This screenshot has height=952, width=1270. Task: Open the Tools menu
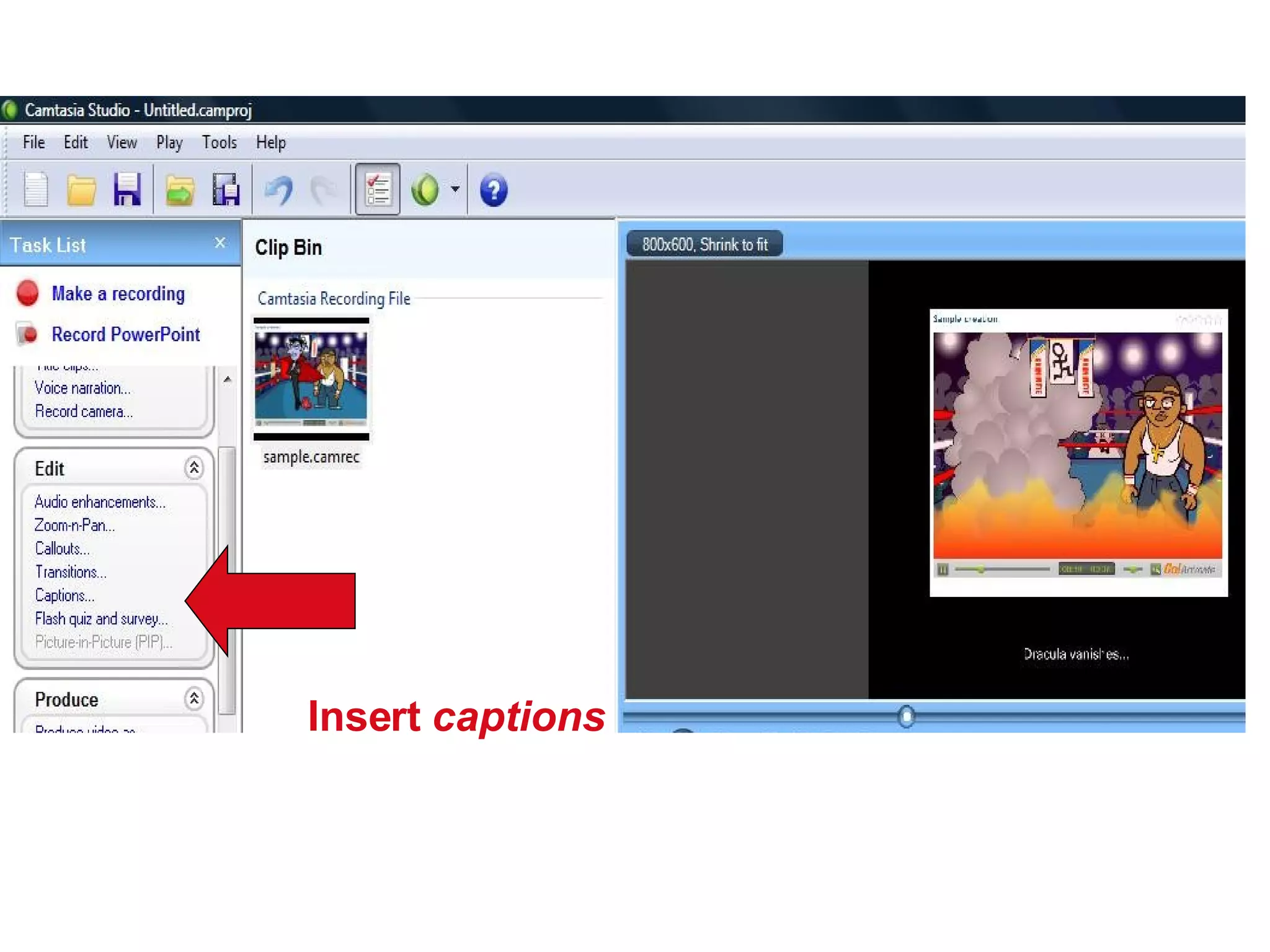(x=220, y=143)
